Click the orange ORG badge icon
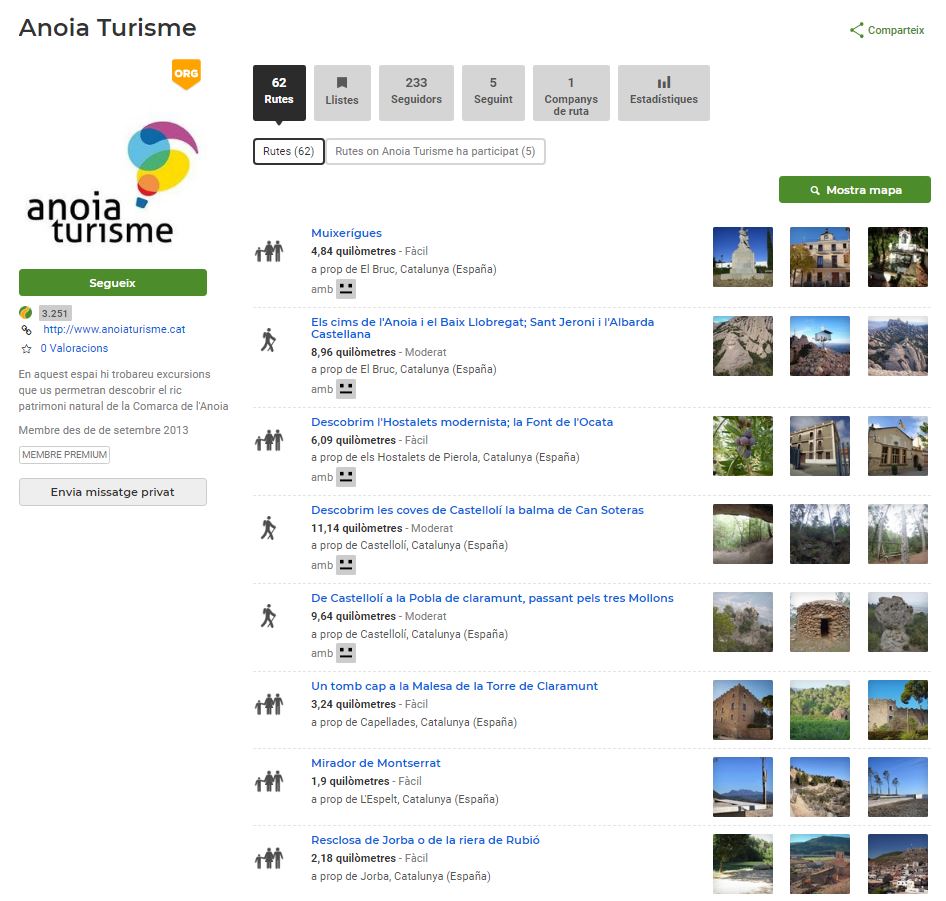The height and width of the screenshot is (901, 946). (186, 74)
